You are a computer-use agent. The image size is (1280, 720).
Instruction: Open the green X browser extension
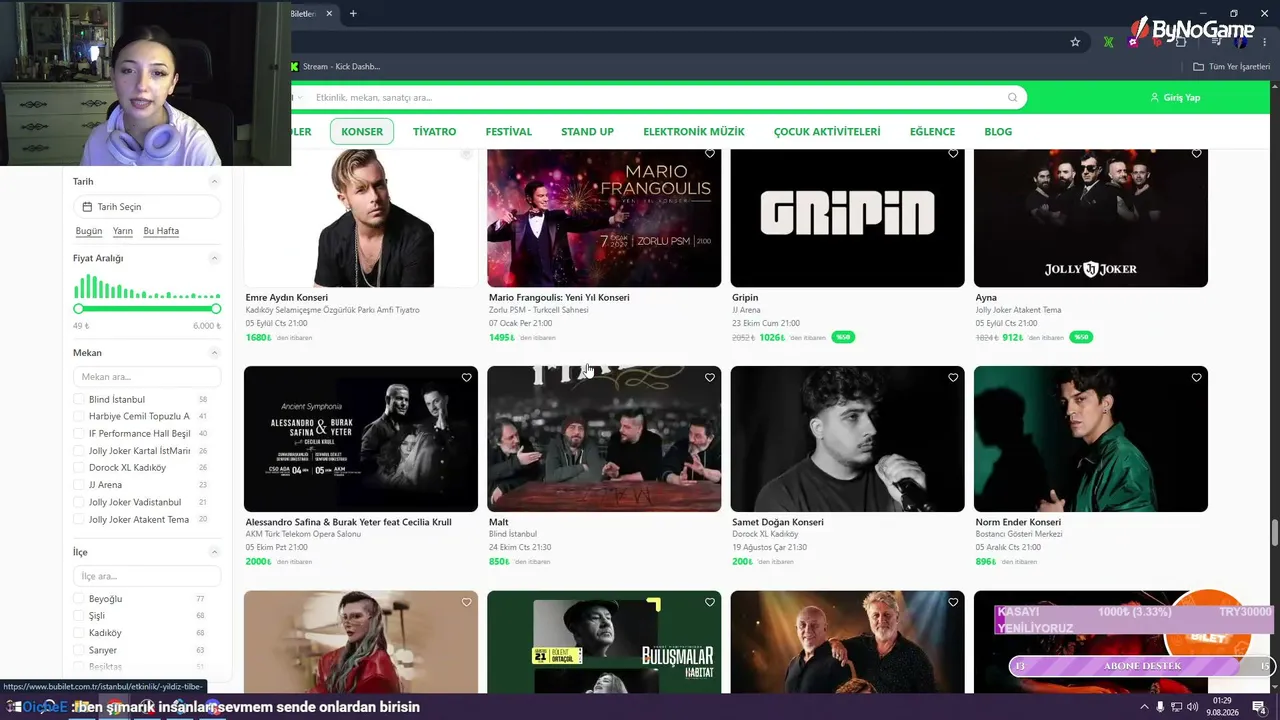[1108, 42]
